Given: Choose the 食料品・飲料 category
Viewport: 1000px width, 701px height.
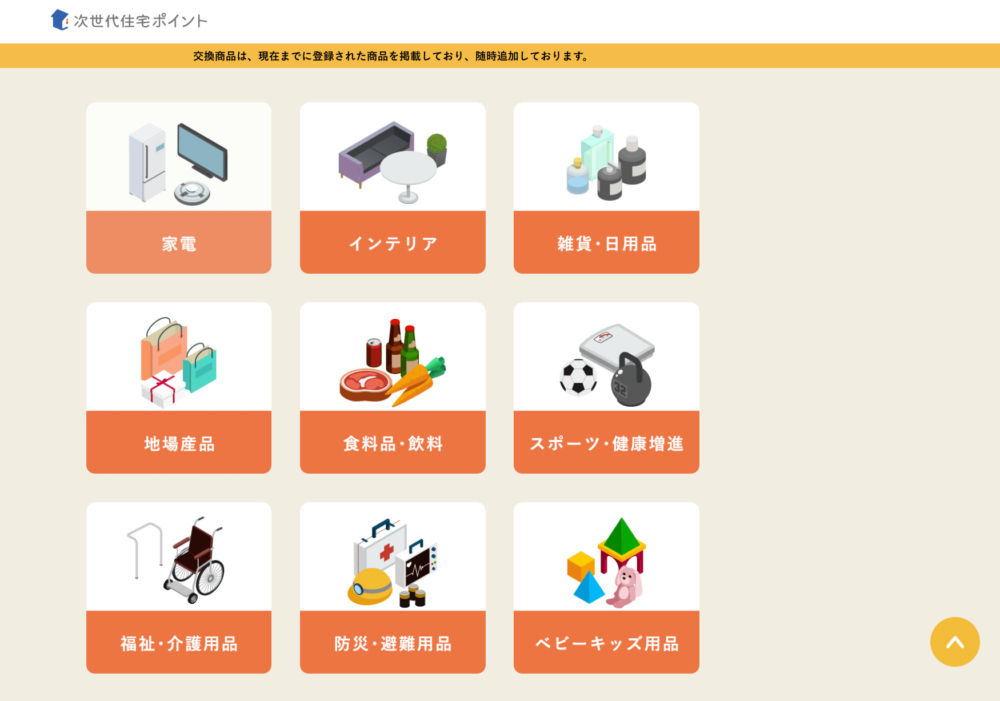Looking at the screenshot, I should click(393, 442).
